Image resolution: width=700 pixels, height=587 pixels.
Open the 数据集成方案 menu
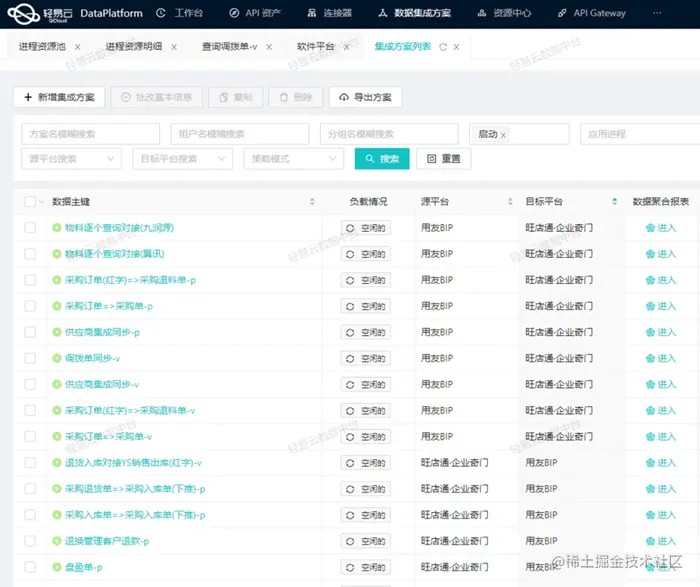(415, 13)
